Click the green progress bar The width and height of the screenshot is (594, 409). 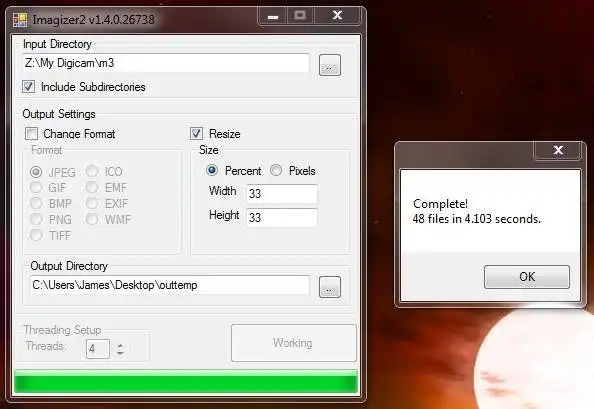(x=186, y=382)
